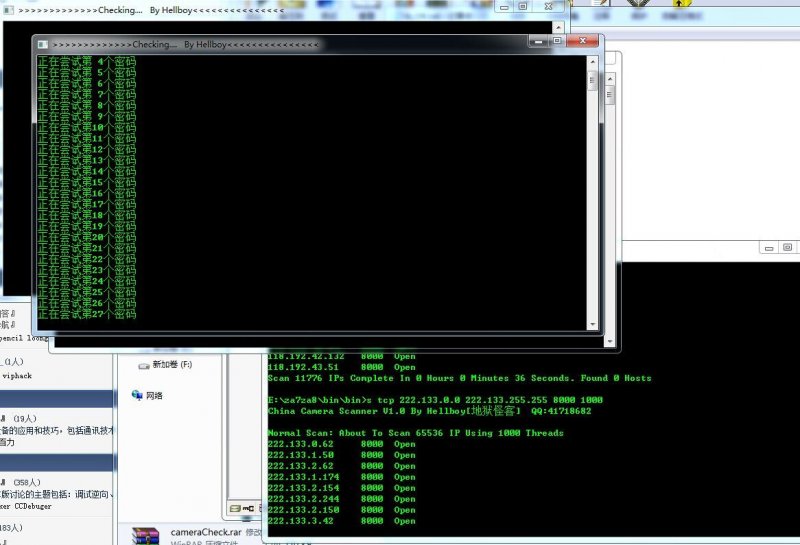Click the 222.133.2.62 scan result line
Image resolution: width=800 pixels, height=545 pixels.
pyautogui.click(x=341, y=466)
